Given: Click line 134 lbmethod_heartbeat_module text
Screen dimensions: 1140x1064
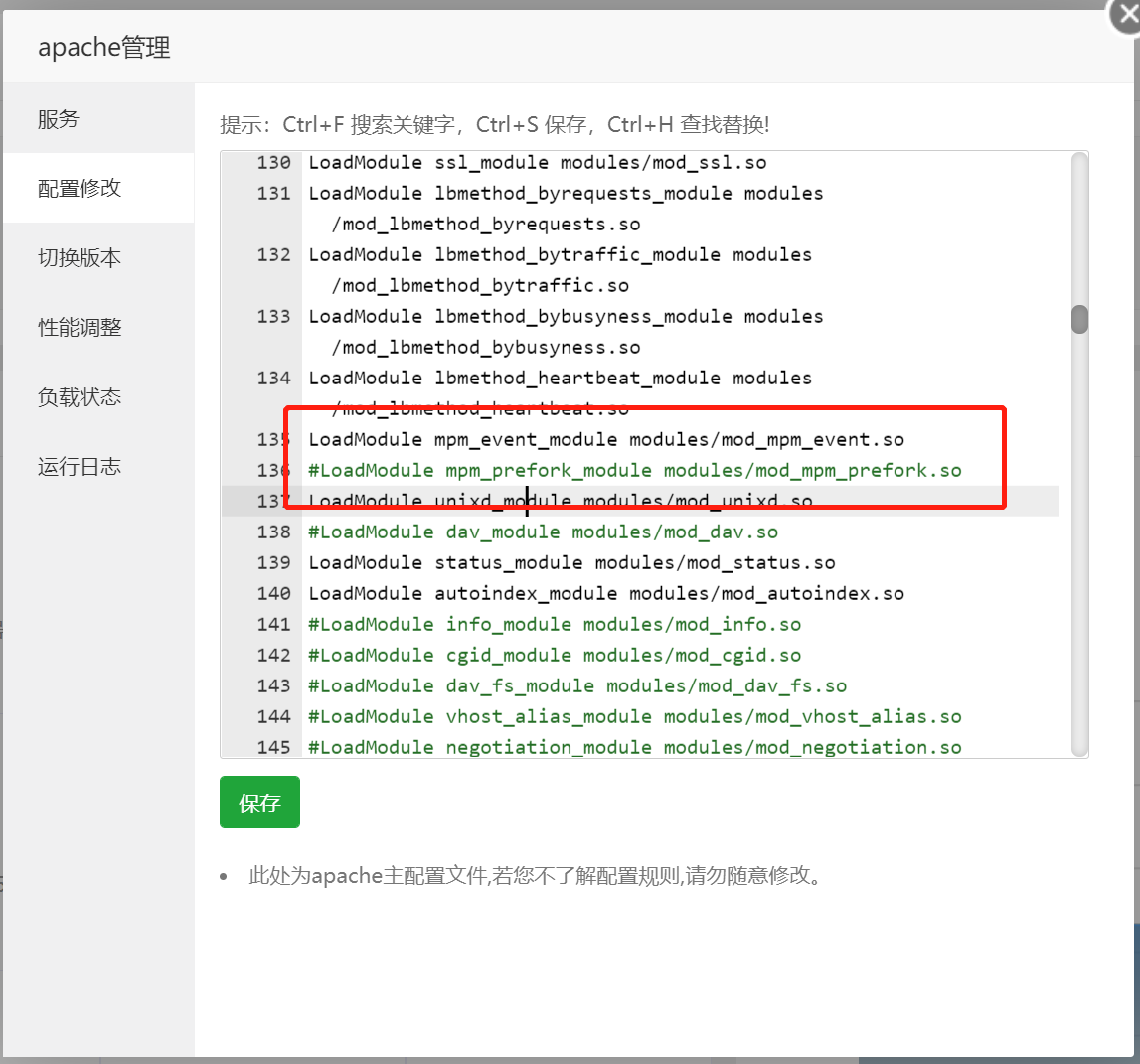Looking at the screenshot, I should [560, 378].
